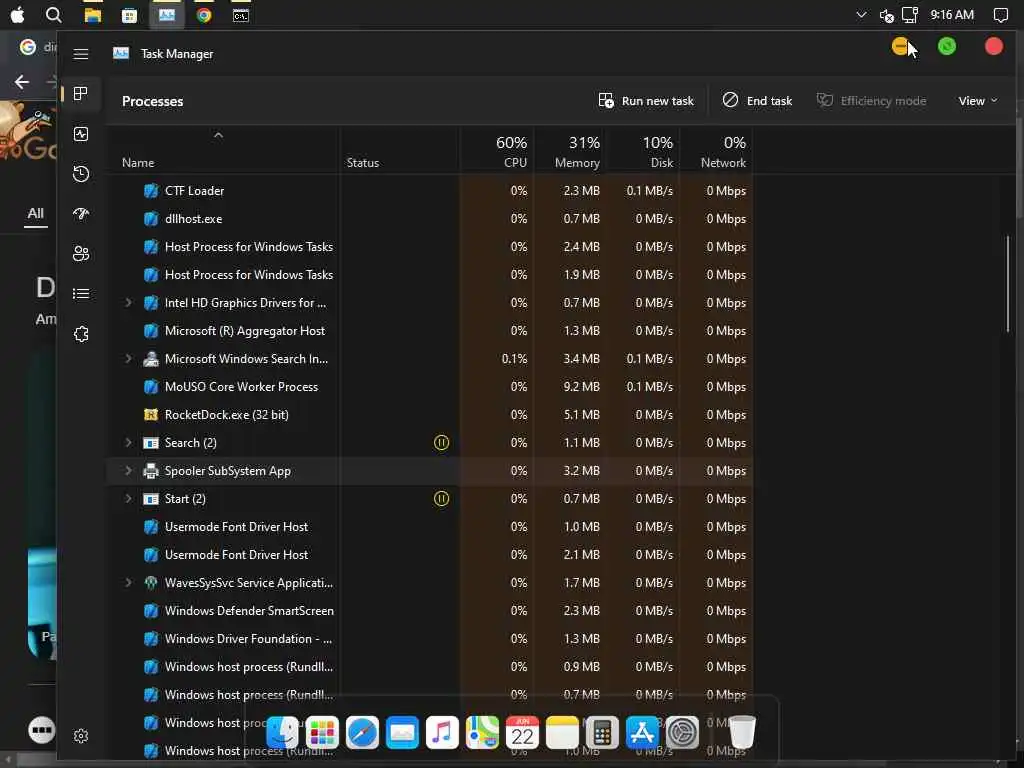The height and width of the screenshot is (768, 1024).
Task: Select Microsoft (R) Aggregator Host row
Action: [430, 330]
